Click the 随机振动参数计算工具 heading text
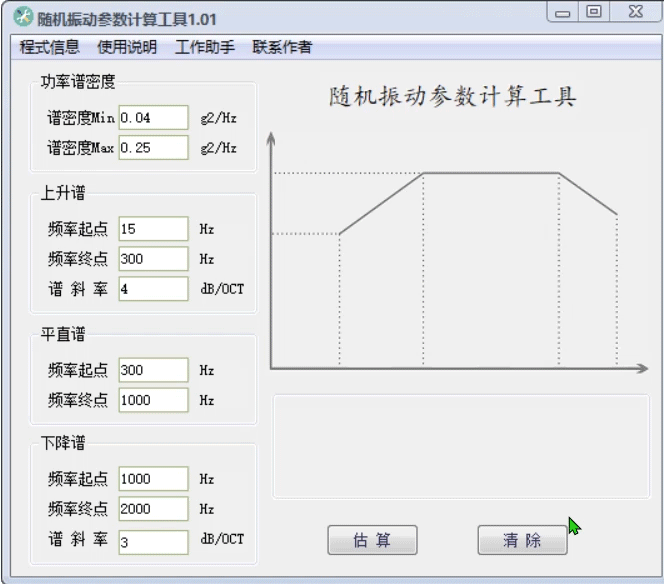 coord(453,96)
